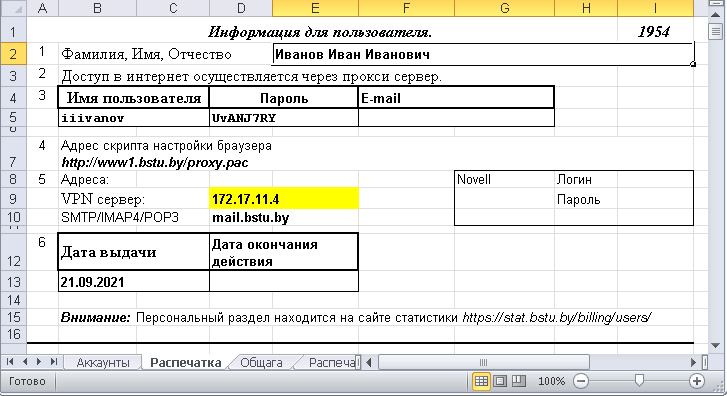Click the zoom in plus button
This screenshot has width=727, height=396.
point(696,381)
